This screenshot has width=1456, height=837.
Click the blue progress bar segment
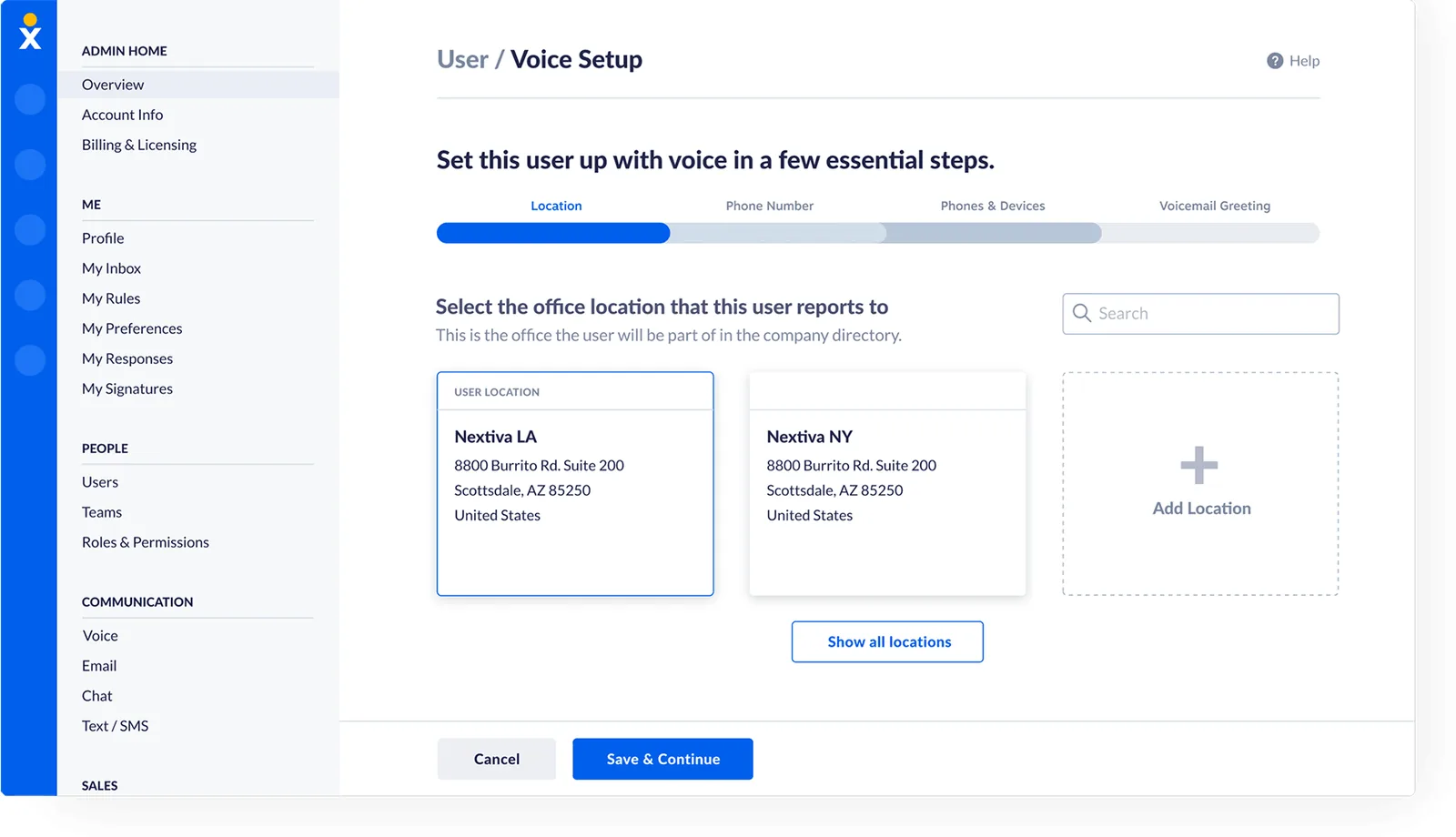click(553, 233)
